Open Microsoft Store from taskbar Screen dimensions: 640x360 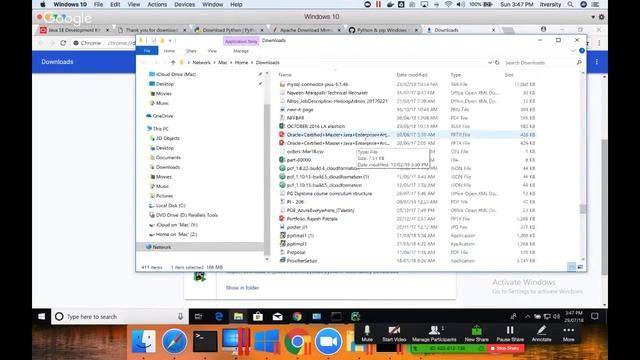pos(258,316)
